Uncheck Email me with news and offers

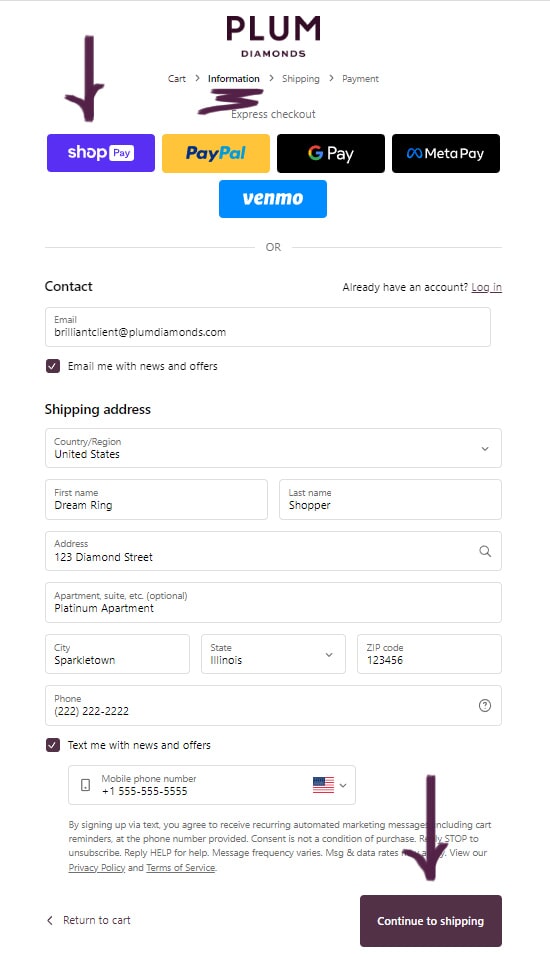(53, 366)
